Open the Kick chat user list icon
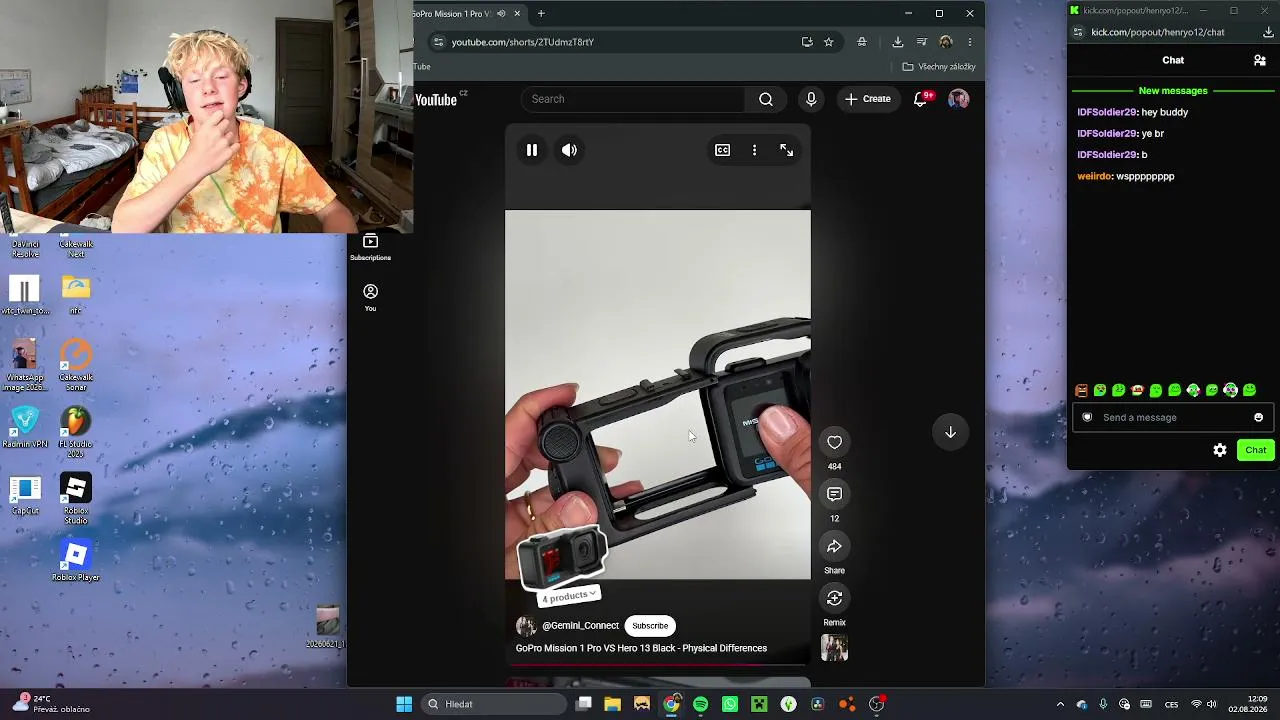1280x720 pixels. 1259,60
